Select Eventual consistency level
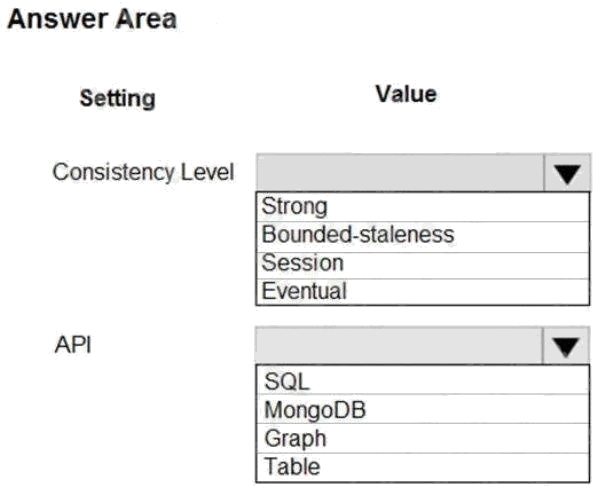Viewport: 600px width, 503px height. 304,291
